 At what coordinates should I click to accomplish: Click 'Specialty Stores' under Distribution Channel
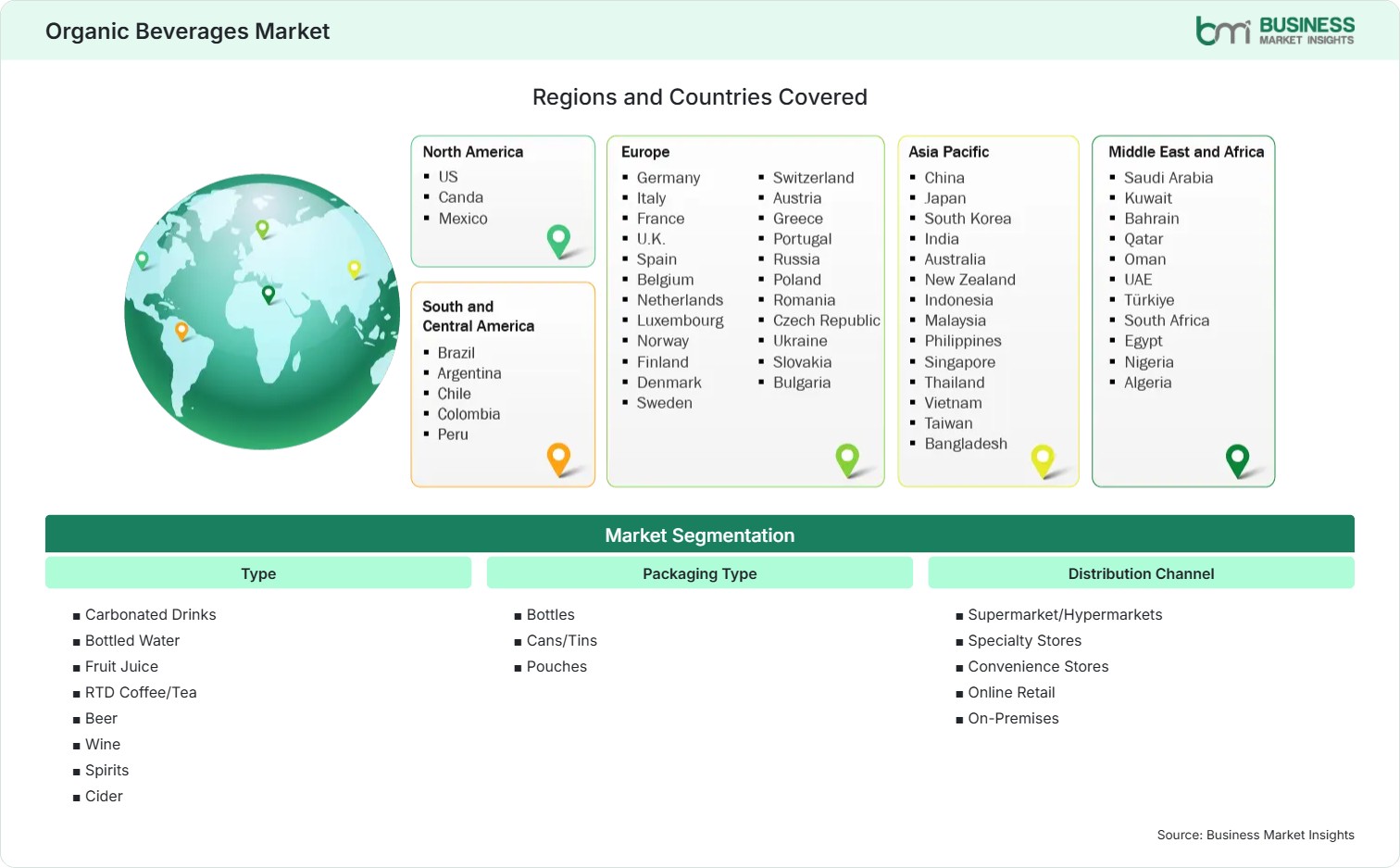[x=1025, y=641]
